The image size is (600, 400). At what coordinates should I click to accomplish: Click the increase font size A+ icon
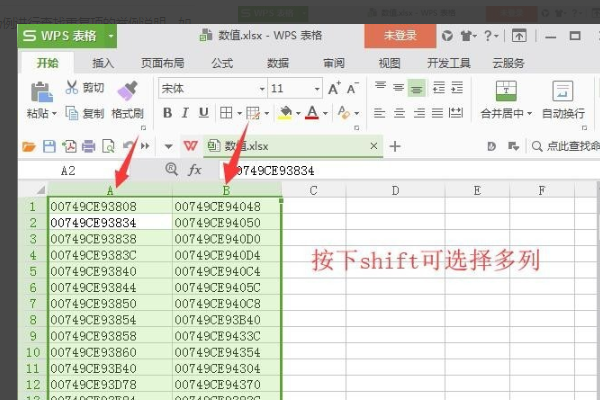[x=334, y=88]
